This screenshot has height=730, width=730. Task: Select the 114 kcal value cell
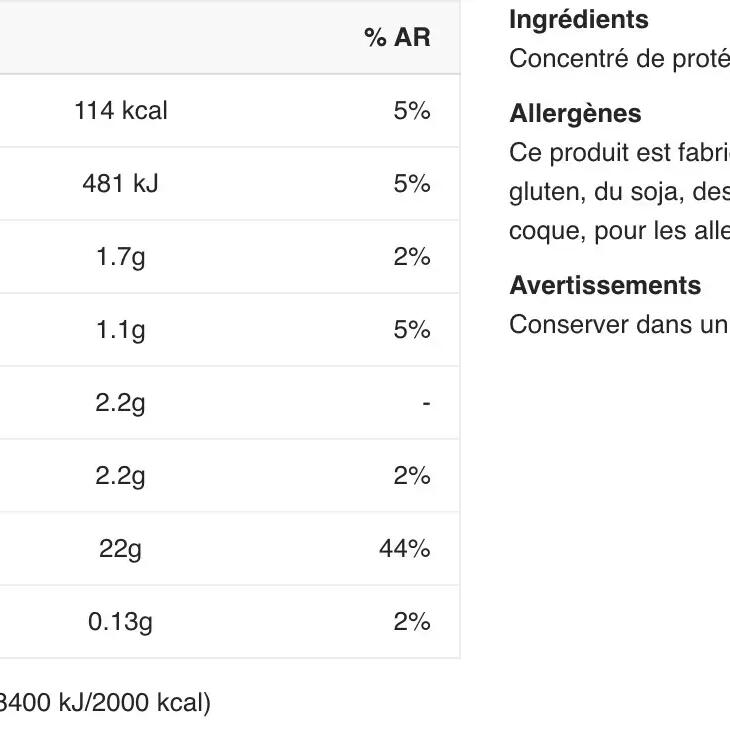pyautogui.click(x=120, y=111)
